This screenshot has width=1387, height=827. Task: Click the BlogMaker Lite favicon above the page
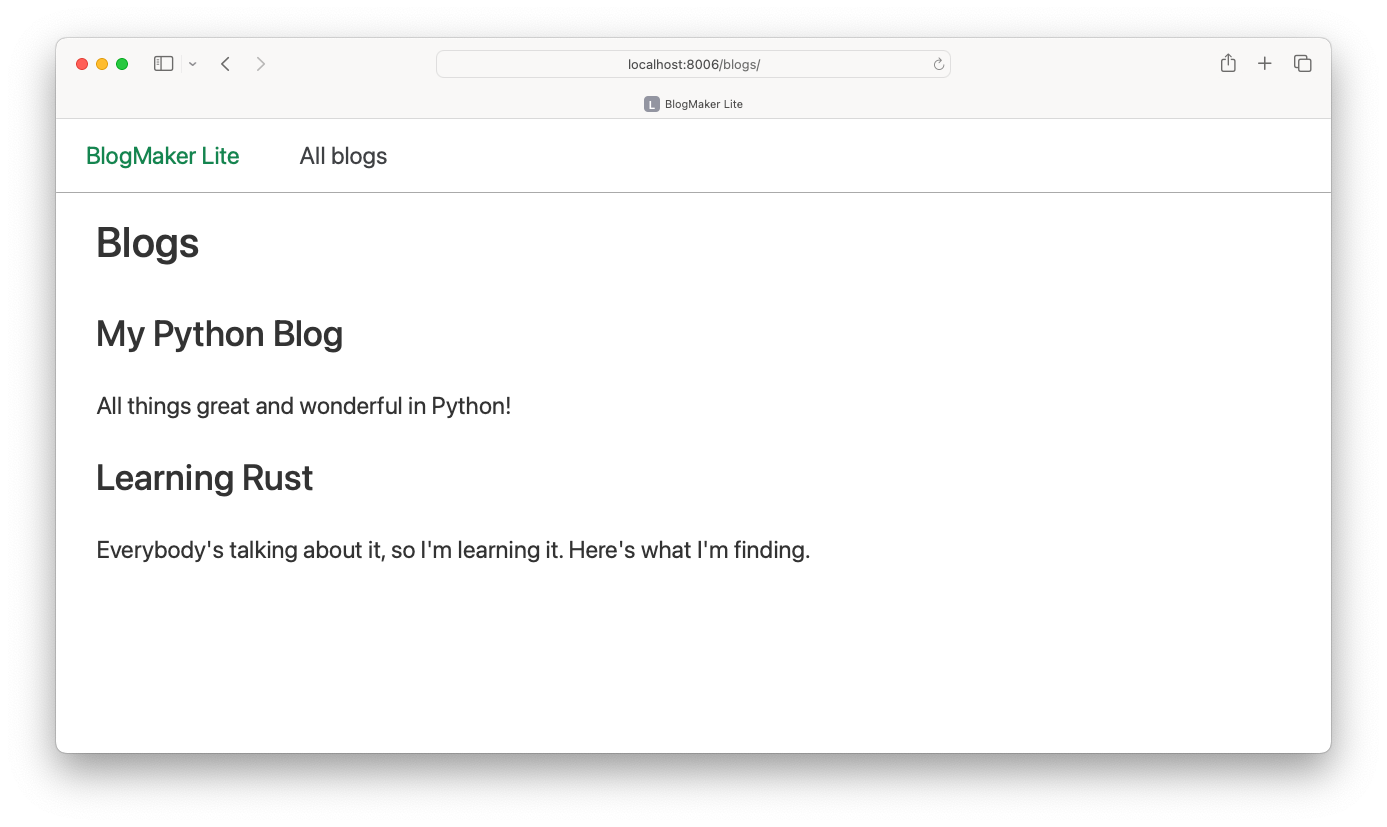[652, 103]
